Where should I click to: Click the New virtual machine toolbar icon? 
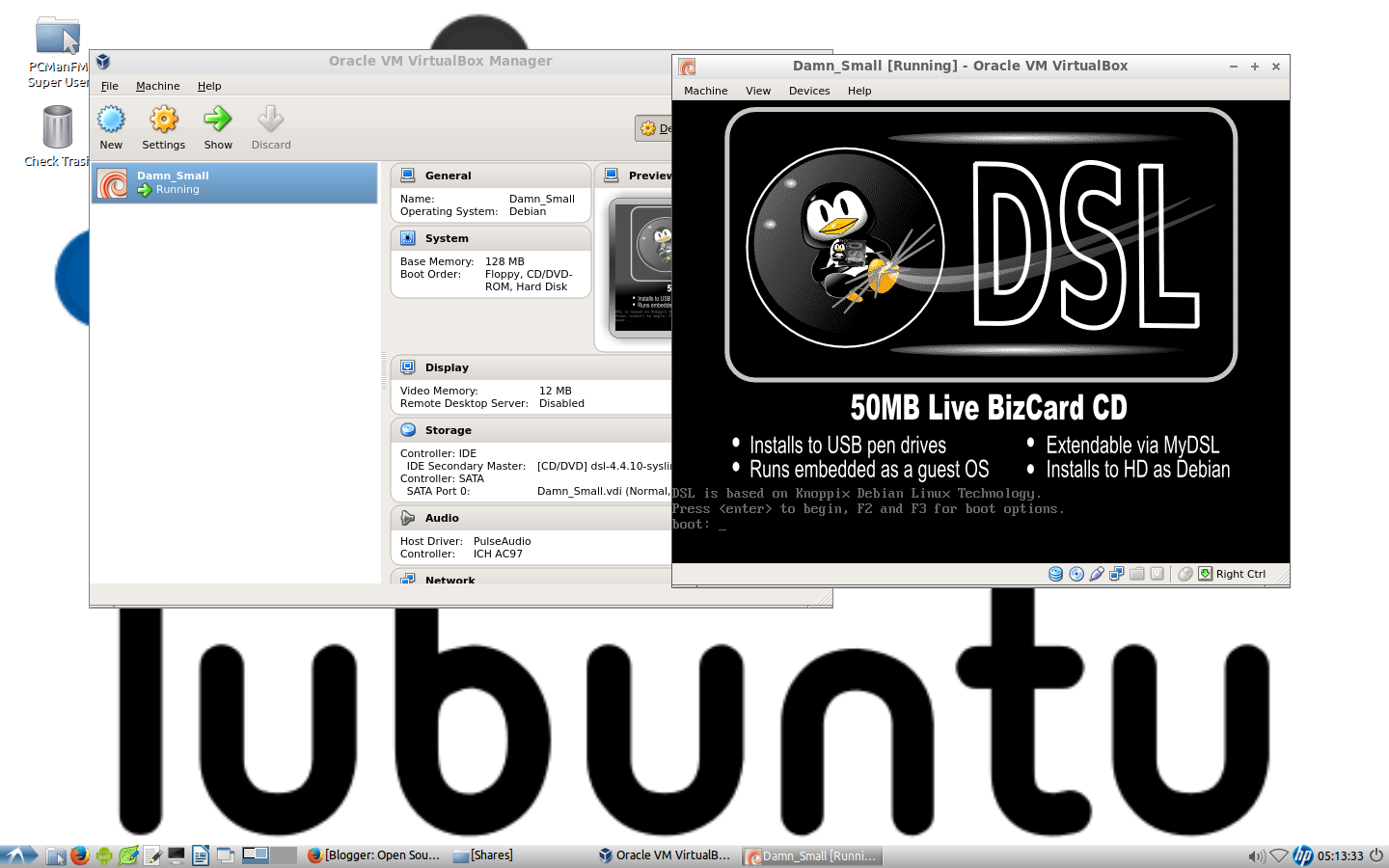(x=111, y=128)
